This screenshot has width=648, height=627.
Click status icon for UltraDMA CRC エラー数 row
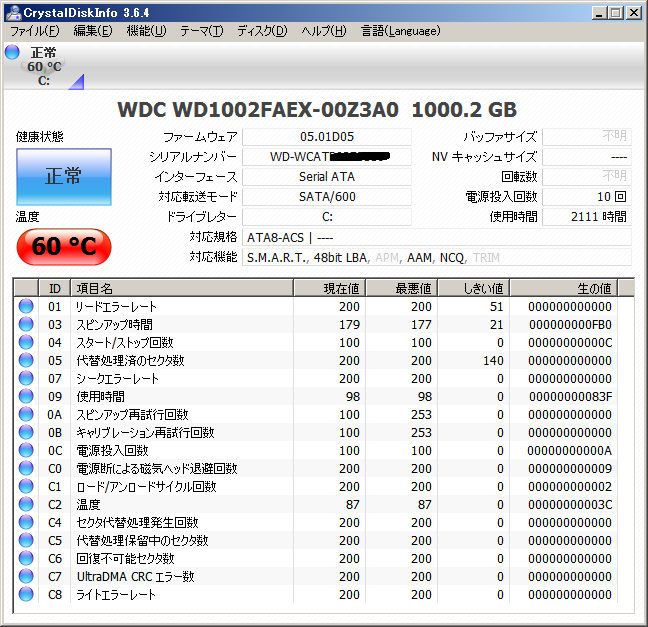pyautogui.click(x=26, y=577)
